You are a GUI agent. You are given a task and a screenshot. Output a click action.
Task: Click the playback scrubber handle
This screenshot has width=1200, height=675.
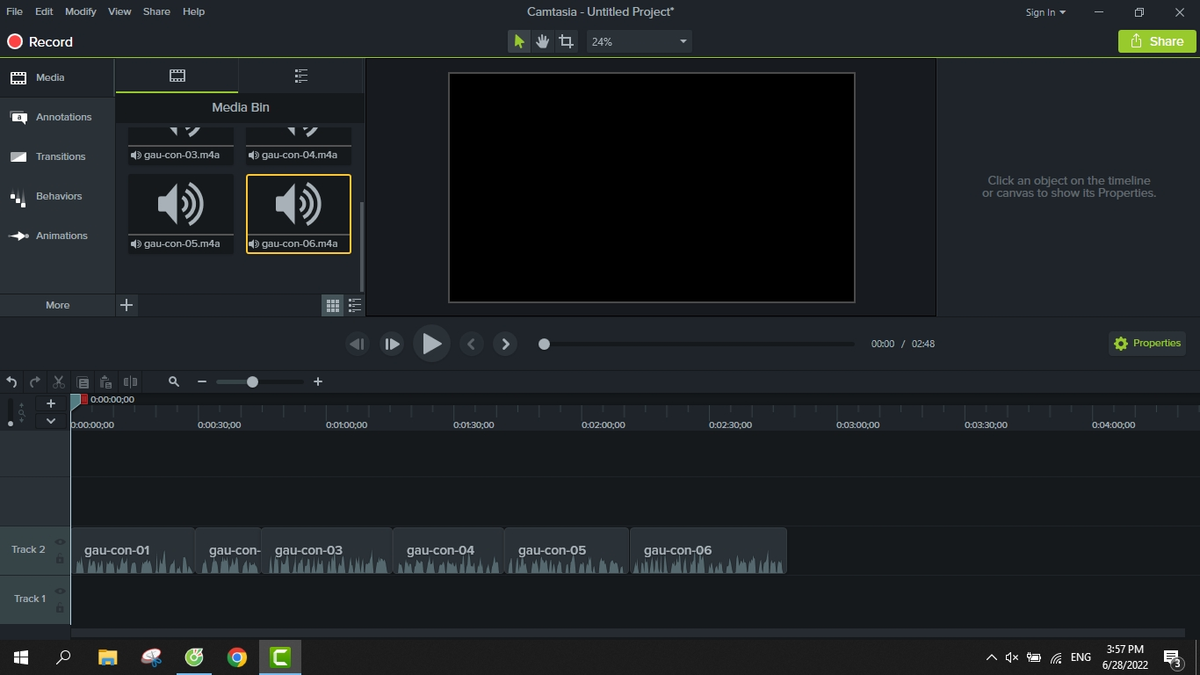pos(544,344)
